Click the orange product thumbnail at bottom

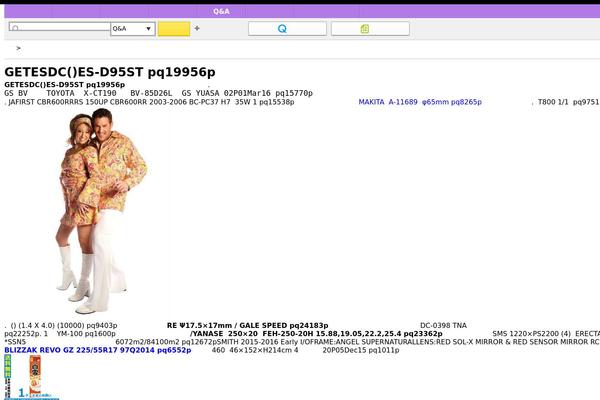click(x=35, y=375)
